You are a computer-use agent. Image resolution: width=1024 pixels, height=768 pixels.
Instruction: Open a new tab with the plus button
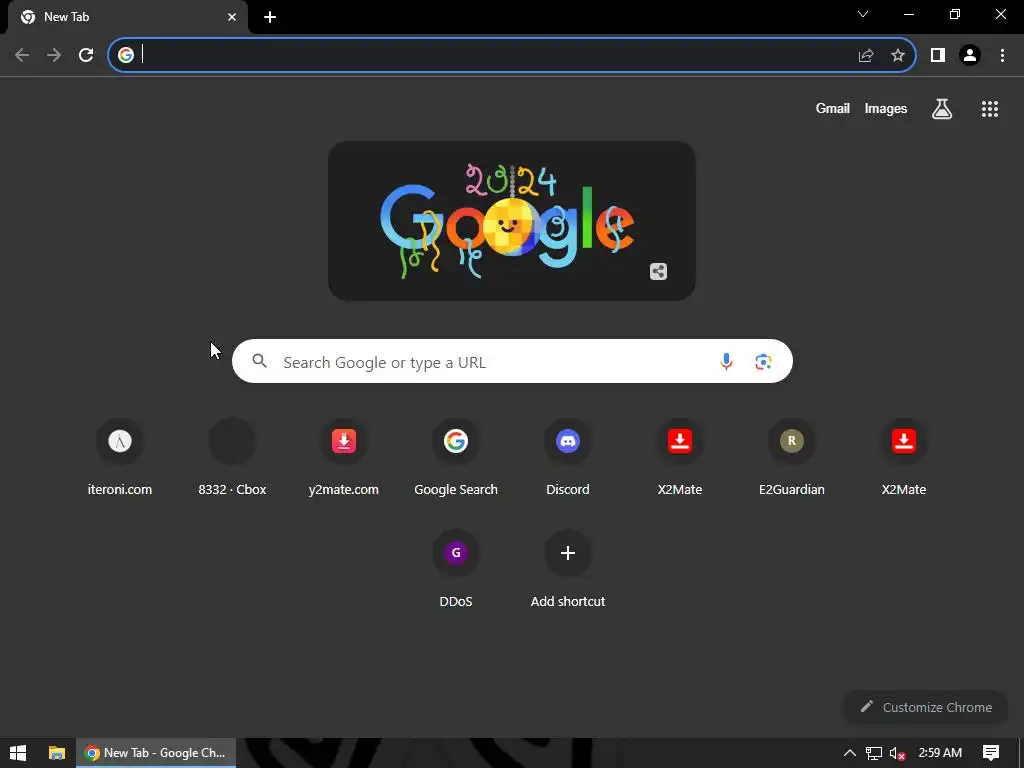[x=270, y=17]
